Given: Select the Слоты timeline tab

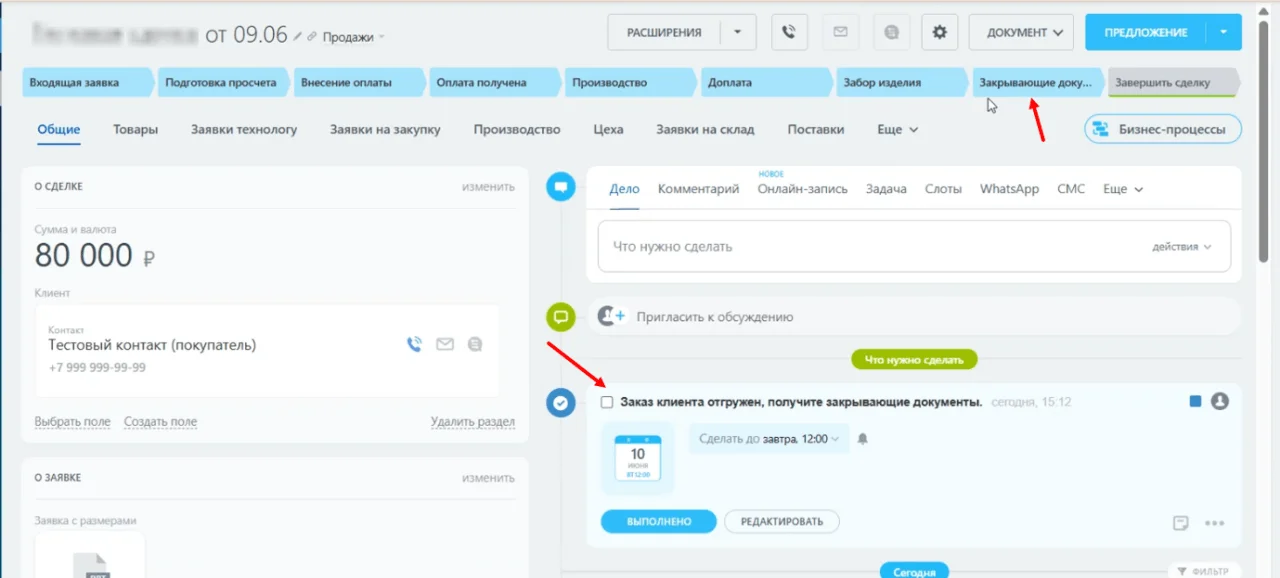Looking at the screenshot, I should pyautogui.click(x=943, y=188).
